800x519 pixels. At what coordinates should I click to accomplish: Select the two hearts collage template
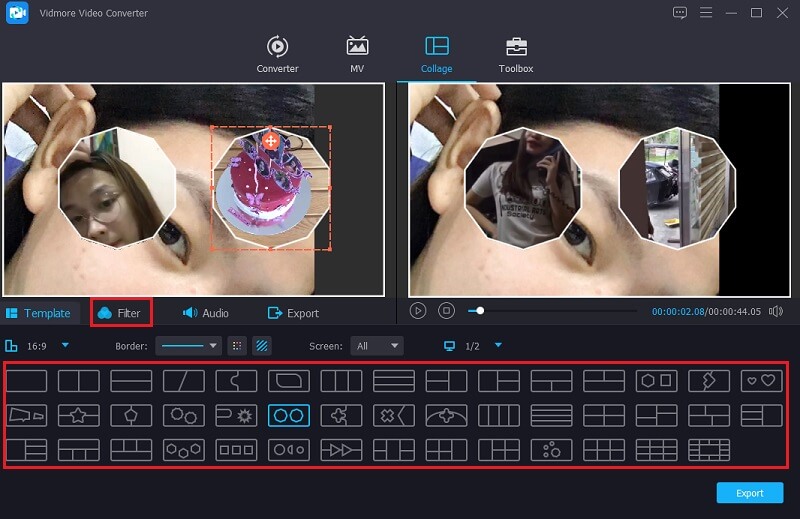tap(761, 381)
